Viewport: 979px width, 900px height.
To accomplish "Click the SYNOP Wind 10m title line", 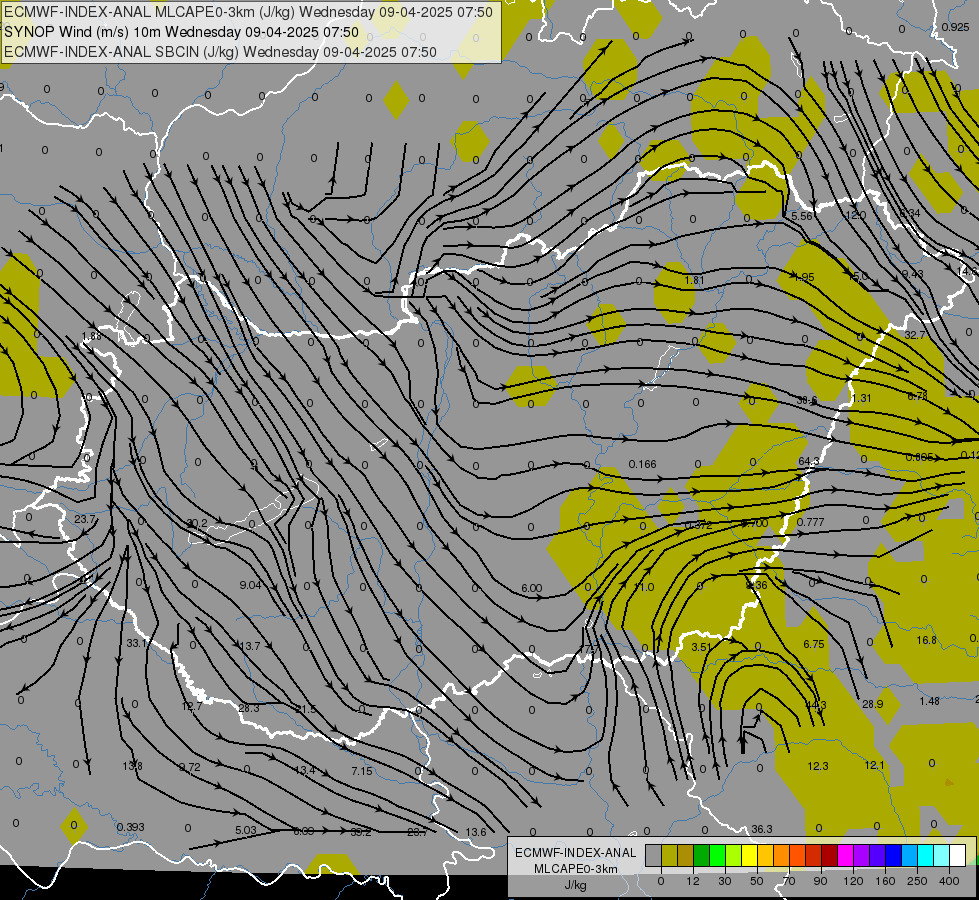I will click(182, 32).
